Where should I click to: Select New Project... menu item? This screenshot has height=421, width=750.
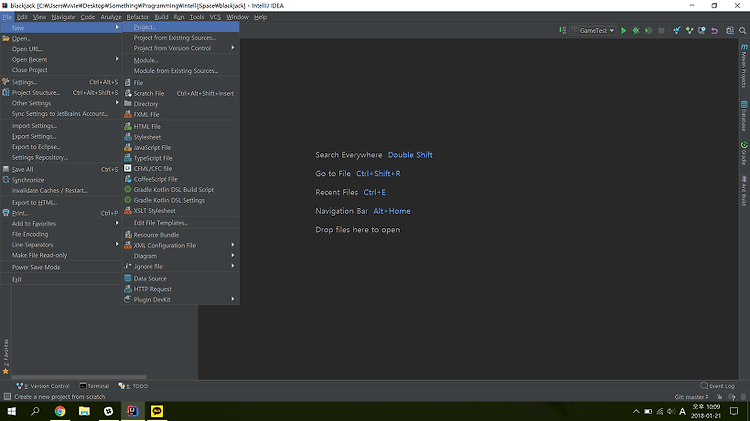(x=181, y=27)
